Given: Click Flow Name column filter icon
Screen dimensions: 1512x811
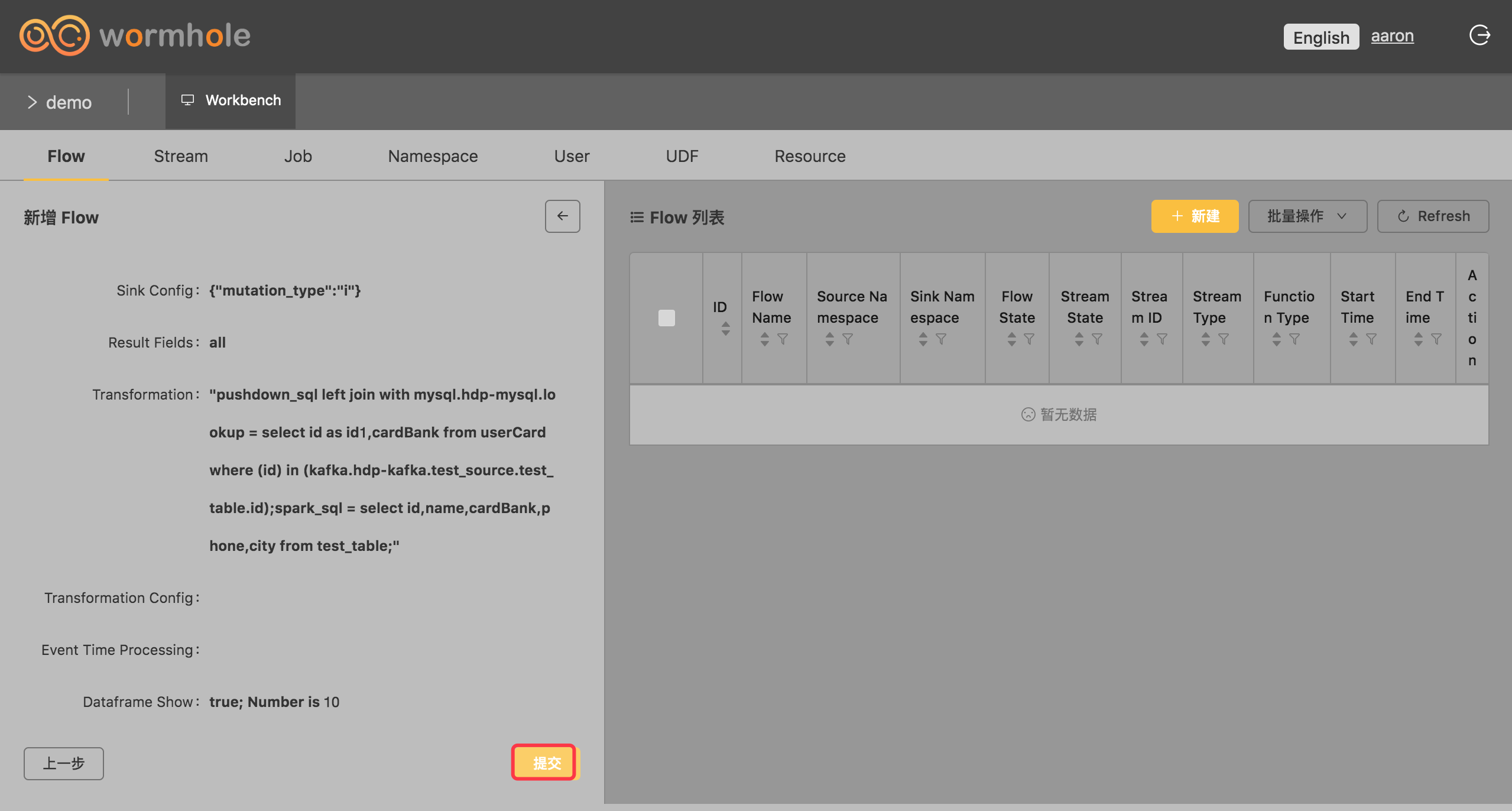Looking at the screenshot, I should point(783,339).
